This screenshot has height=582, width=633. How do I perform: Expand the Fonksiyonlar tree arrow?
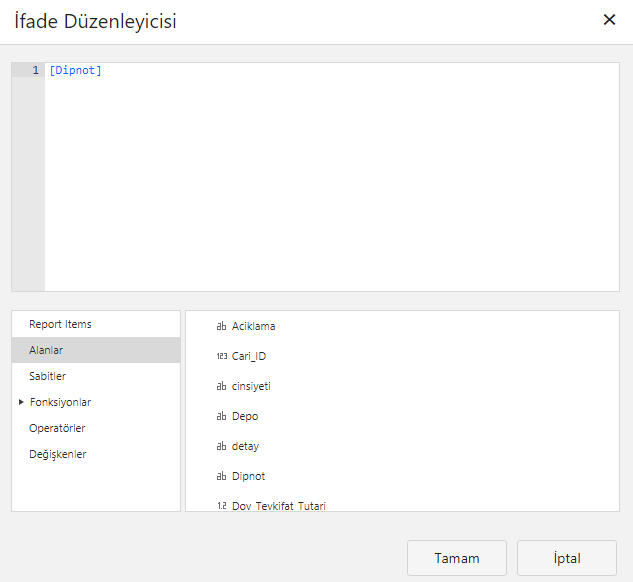point(21,402)
